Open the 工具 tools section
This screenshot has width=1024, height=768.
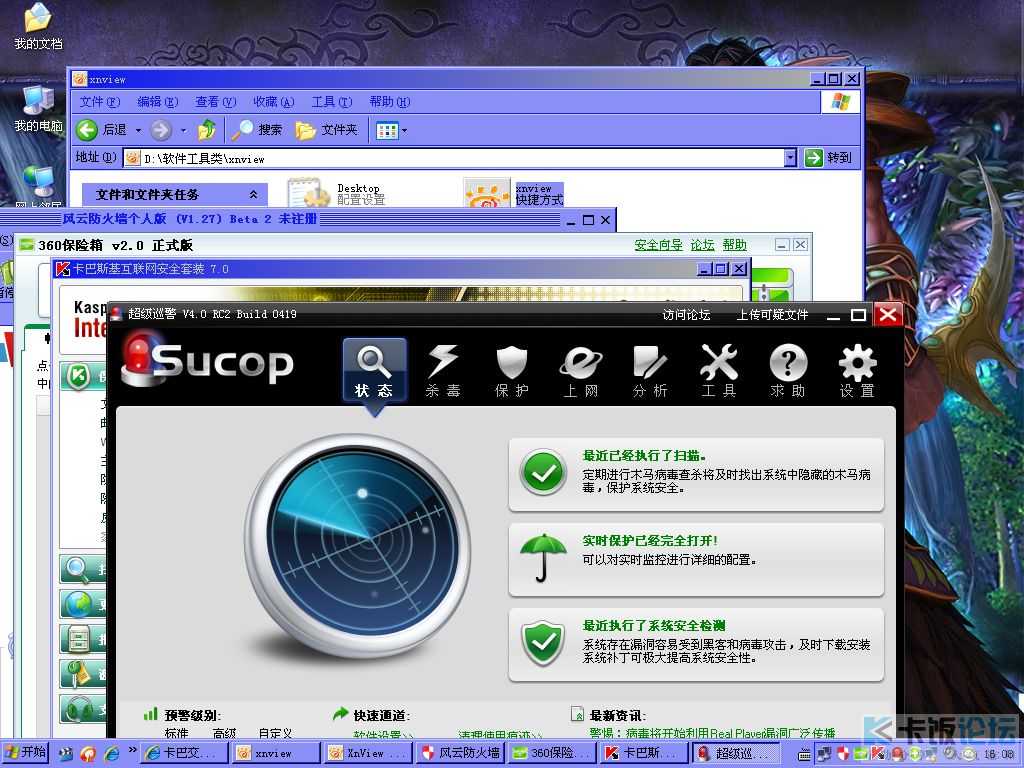click(x=719, y=371)
